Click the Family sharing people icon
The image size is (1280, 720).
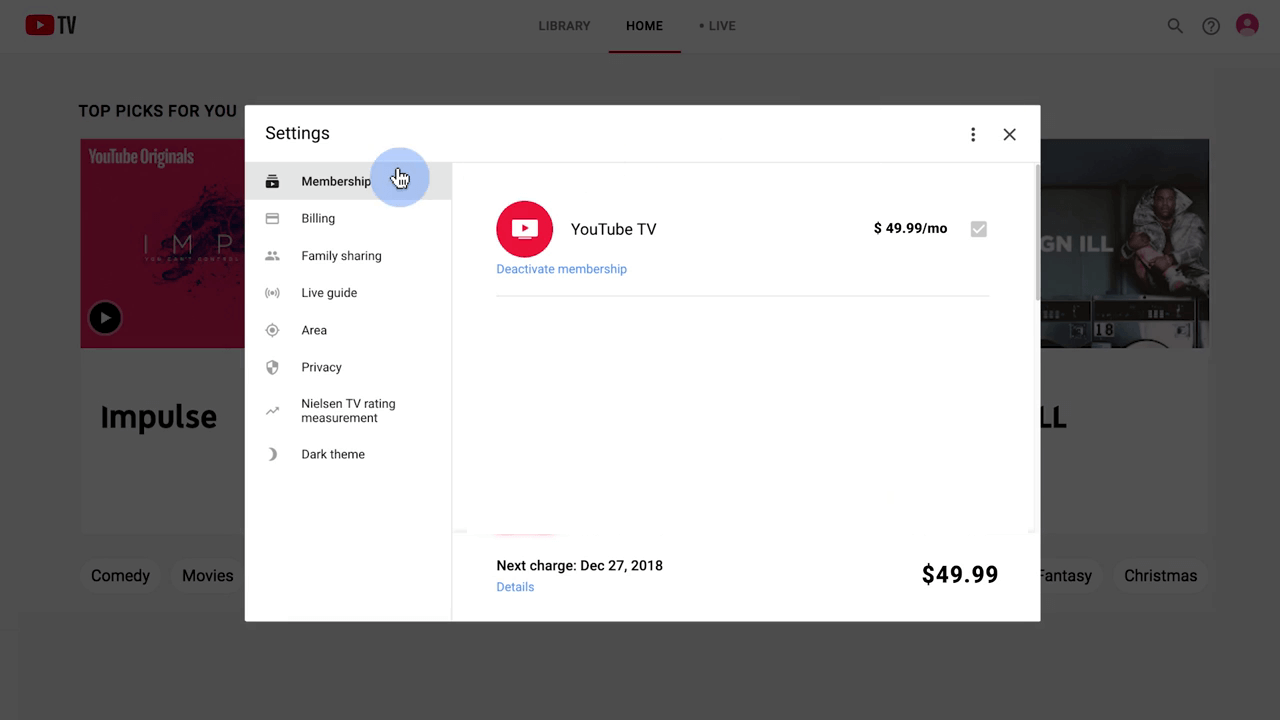pyautogui.click(x=272, y=256)
